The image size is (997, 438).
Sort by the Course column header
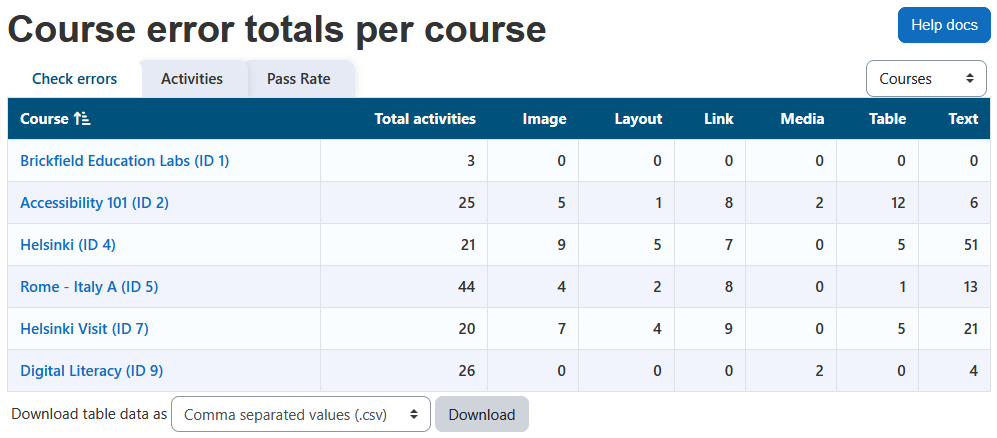pos(45,119)
